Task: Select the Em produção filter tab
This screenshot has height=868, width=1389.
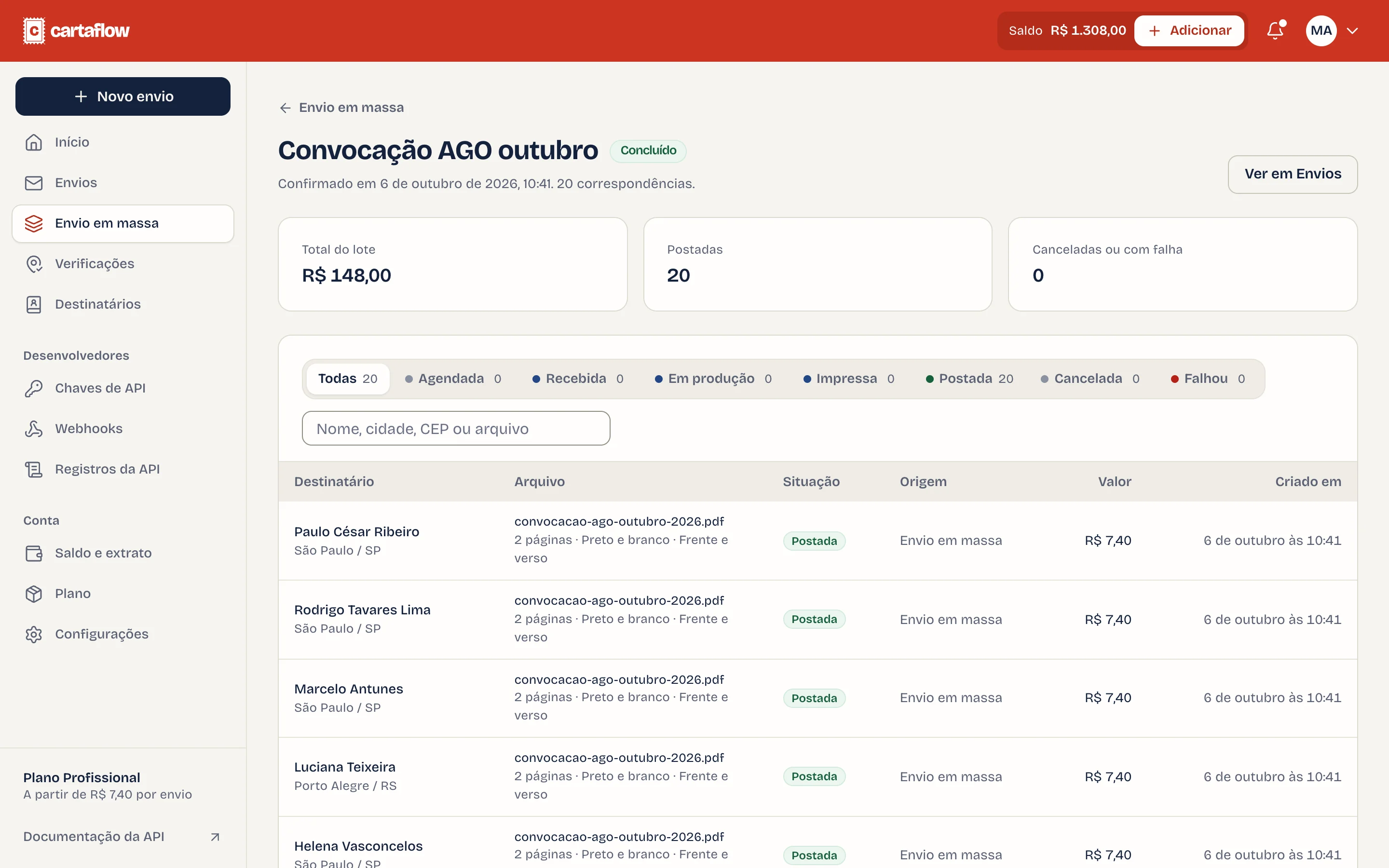Action: coord(713,379)
